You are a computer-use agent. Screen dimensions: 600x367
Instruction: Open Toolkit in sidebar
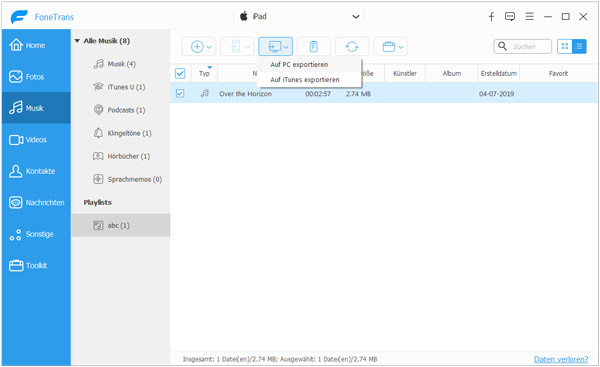(36, 265)
